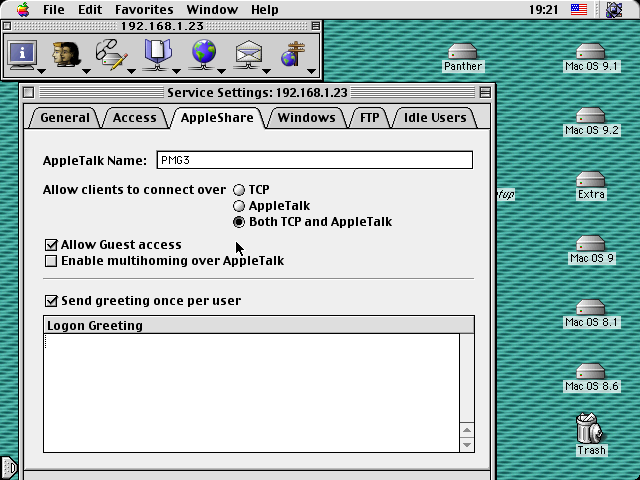Click the Logon Greeting scroll up arrow
Screen dimensions: 640x480
[x=467, y=430]
